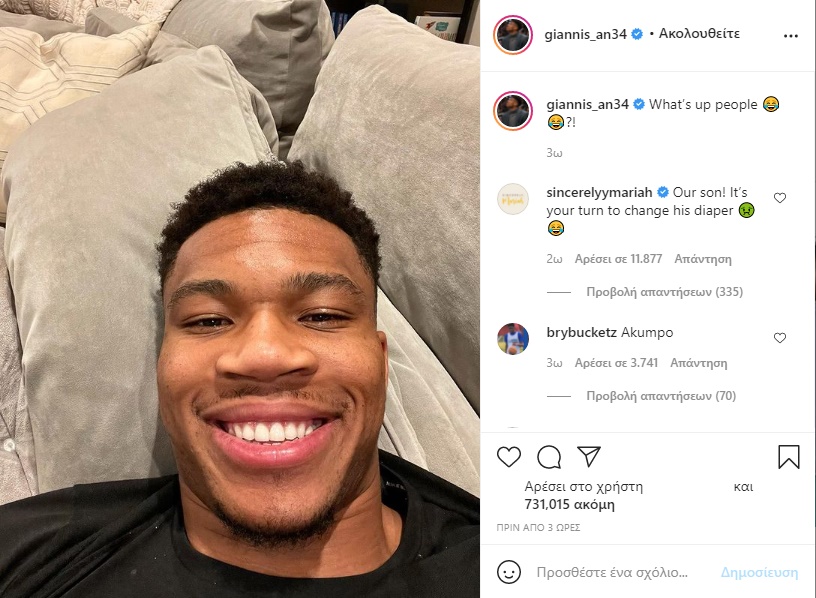The image size is (816, 598).
Task: Save post with bookmark icon
Action: [788, 456]
